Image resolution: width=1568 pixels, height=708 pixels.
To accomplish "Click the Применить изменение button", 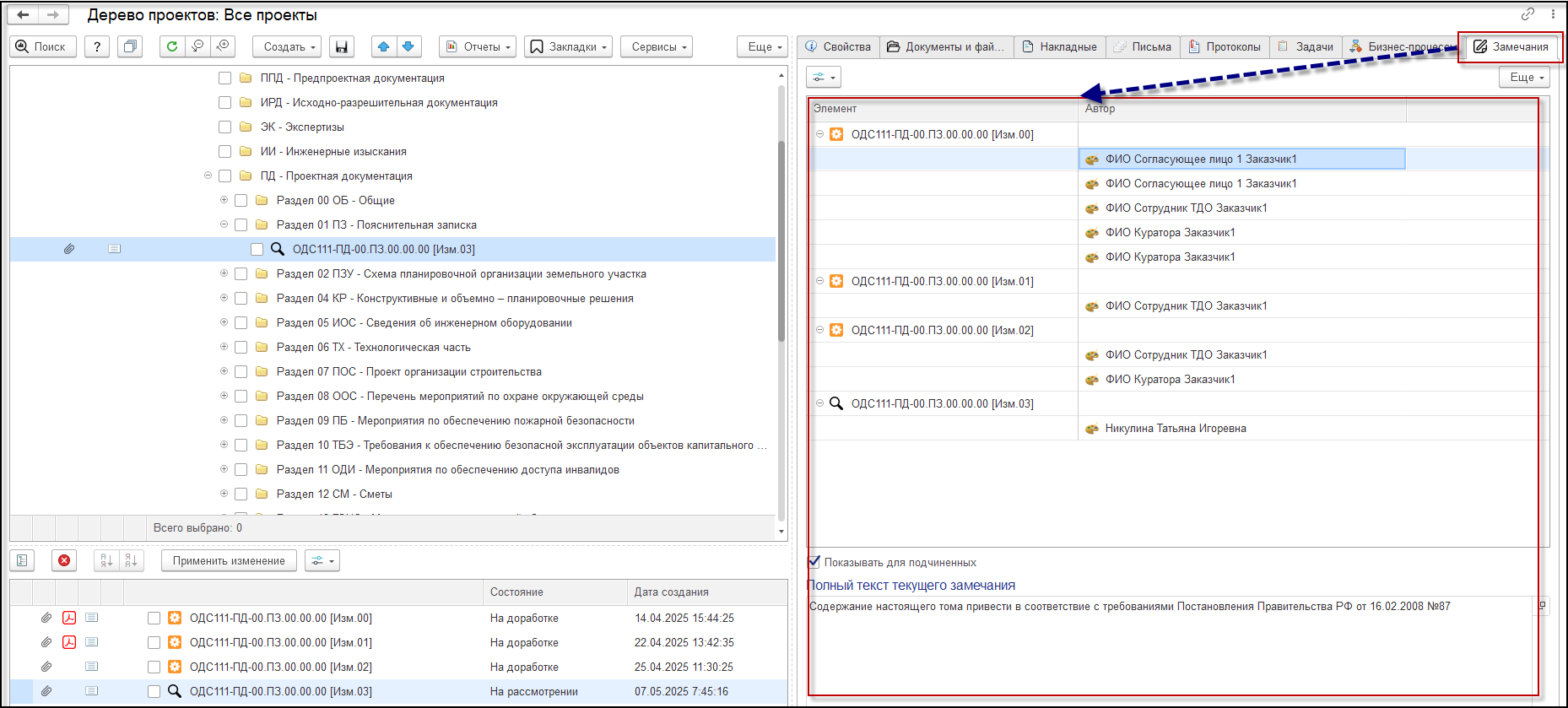I will [x=229, y=560].
